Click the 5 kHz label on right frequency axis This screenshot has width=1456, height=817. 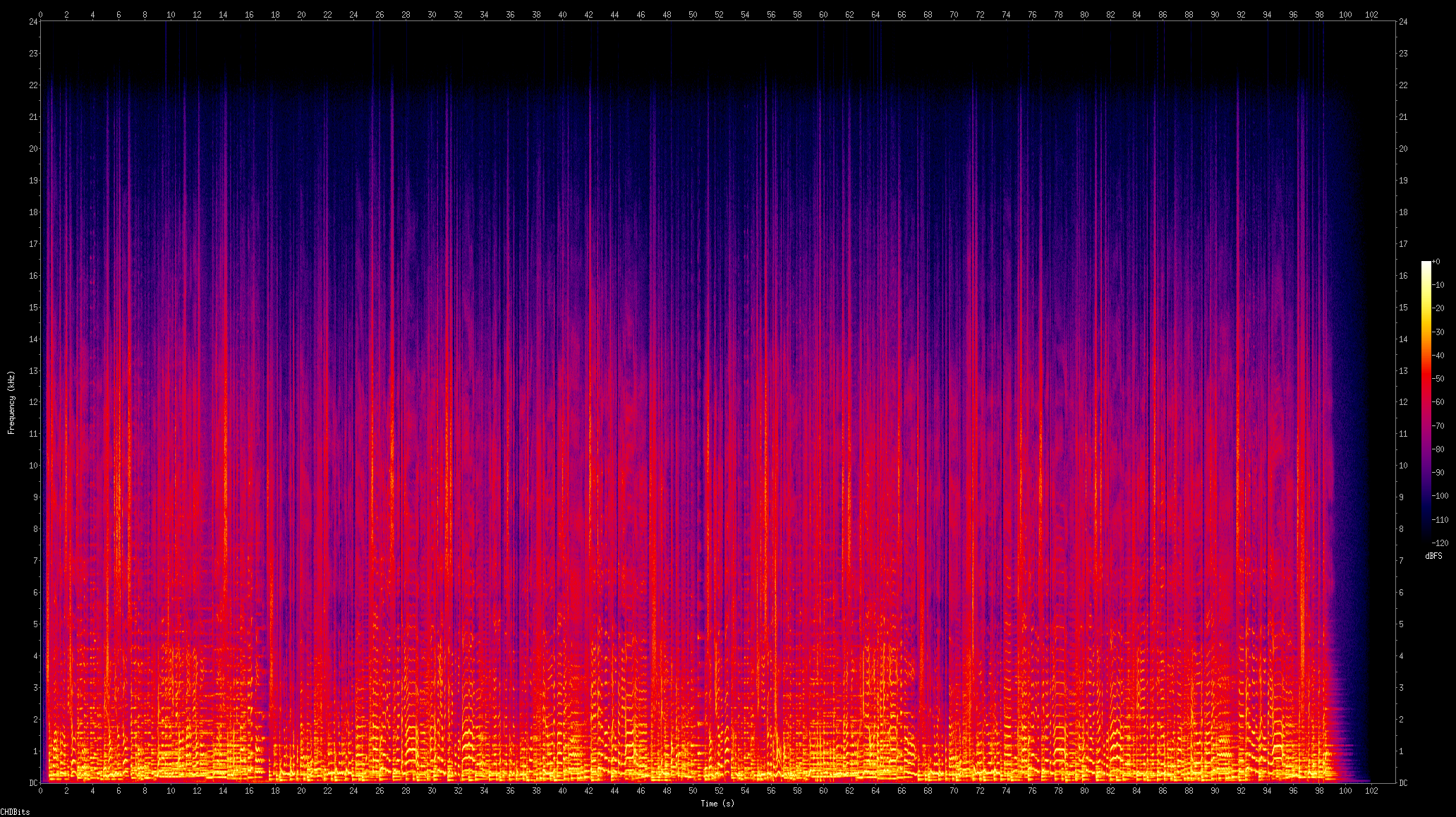(x=1401, y=624)
